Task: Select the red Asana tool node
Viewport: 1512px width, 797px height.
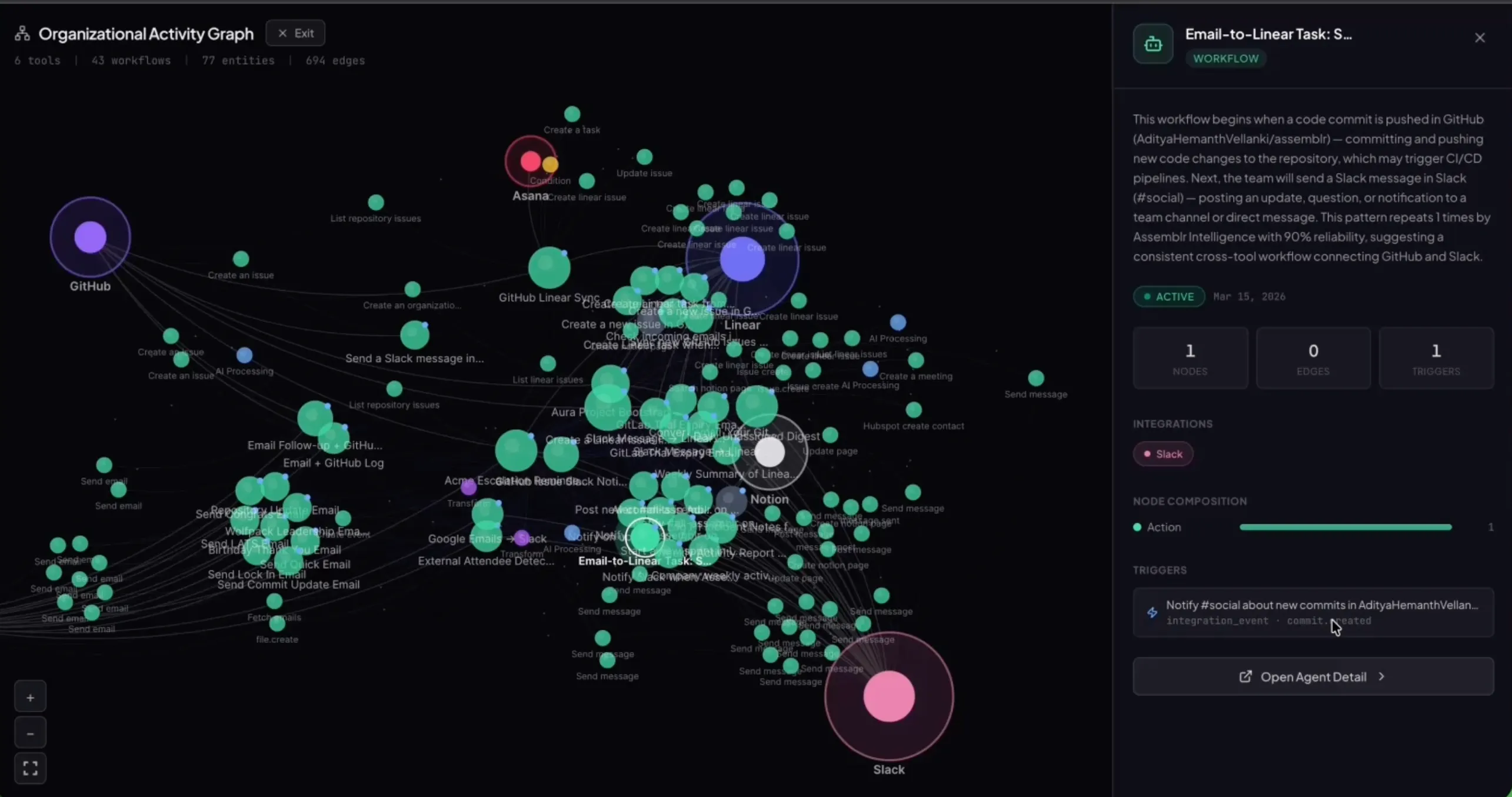Action: (530, 161)
